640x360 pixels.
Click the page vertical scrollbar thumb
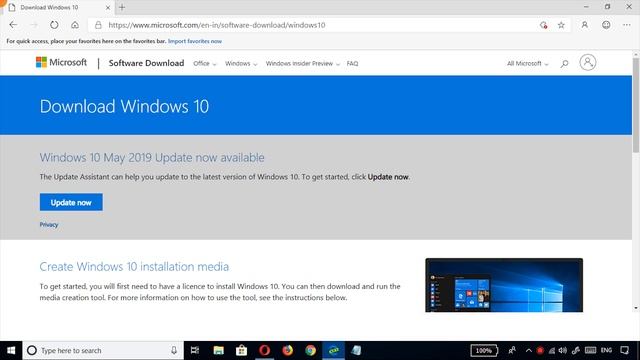click(636, 105)
